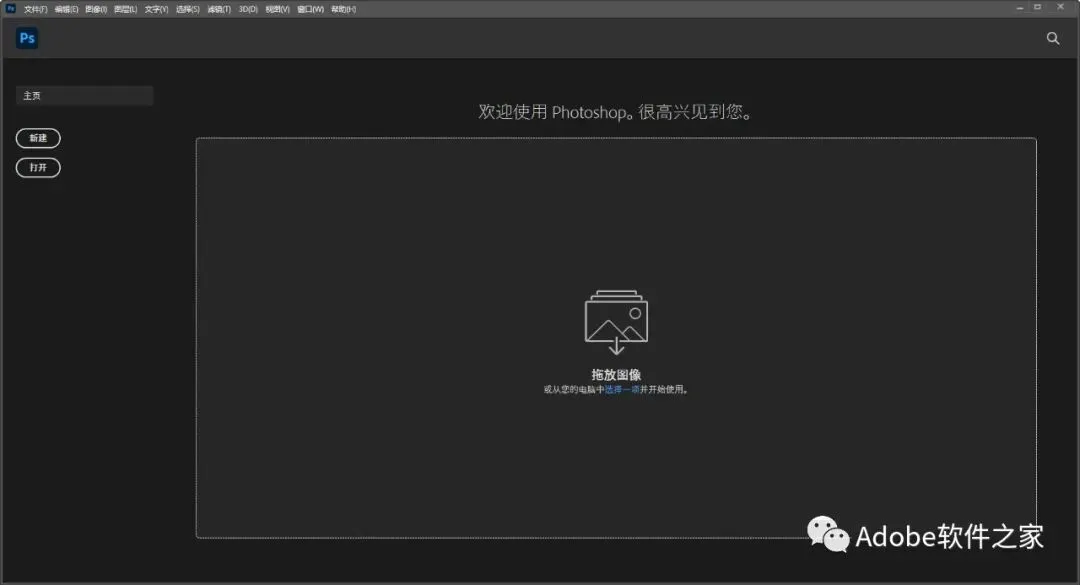Click the 选择一项 link
The width and height of the screenshot is (1080, 585).
pyautogui.click(x=622, y=389)
